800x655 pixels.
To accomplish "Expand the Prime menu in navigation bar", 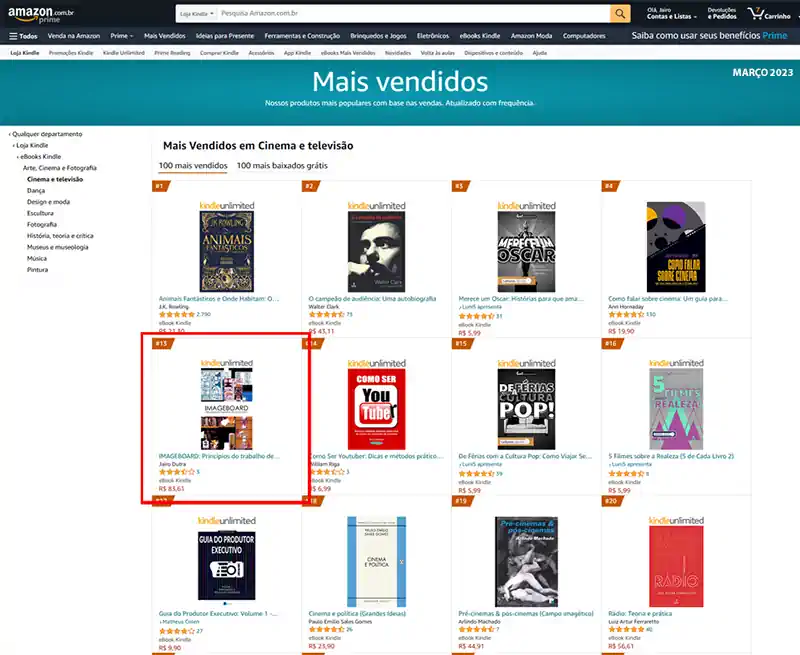I will coord(121,36).
